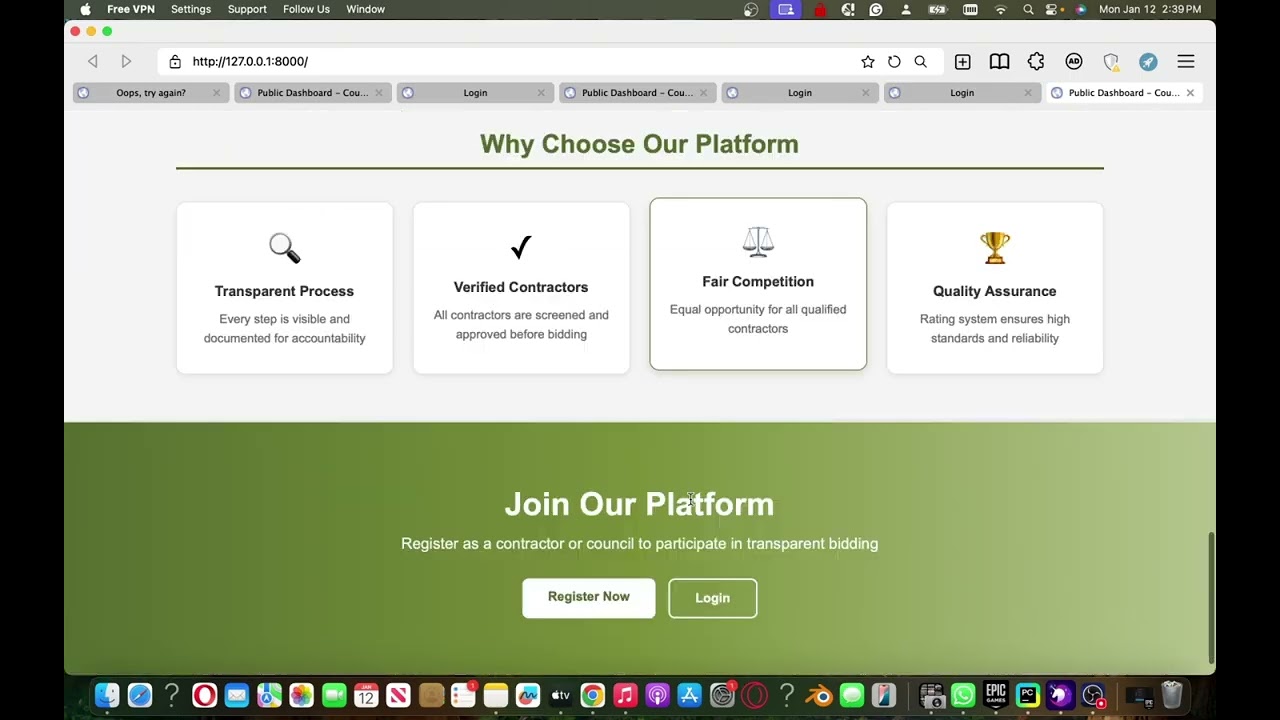Open the extensions puzzle-piece icon
This screenshot has height=720, width=1280.
[1036, 62]
